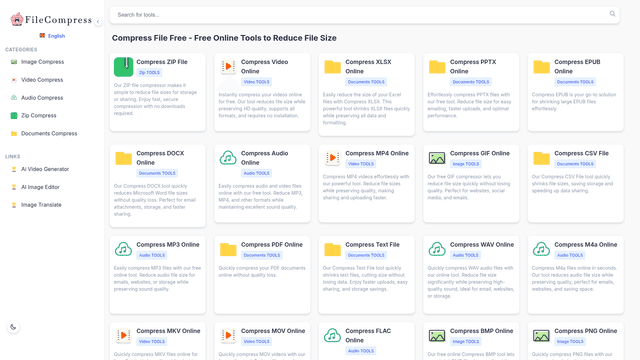
Task: Collapse the sidebar with the chevron
Action: click(x=98, y=21)
